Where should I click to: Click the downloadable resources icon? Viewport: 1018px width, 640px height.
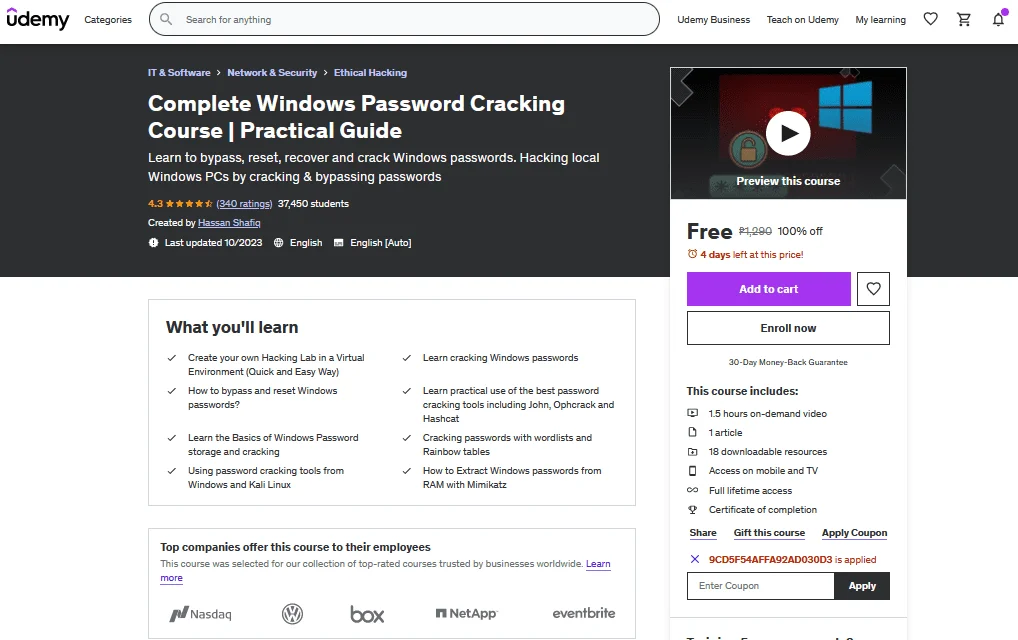point(693,452)
